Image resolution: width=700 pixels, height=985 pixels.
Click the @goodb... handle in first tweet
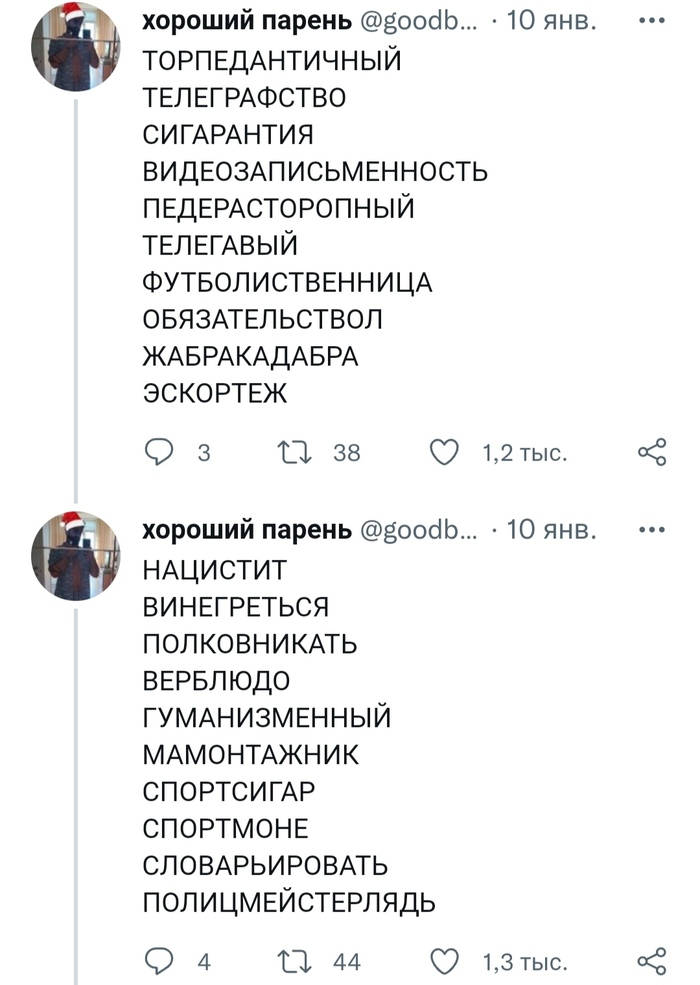pos(418,22)
